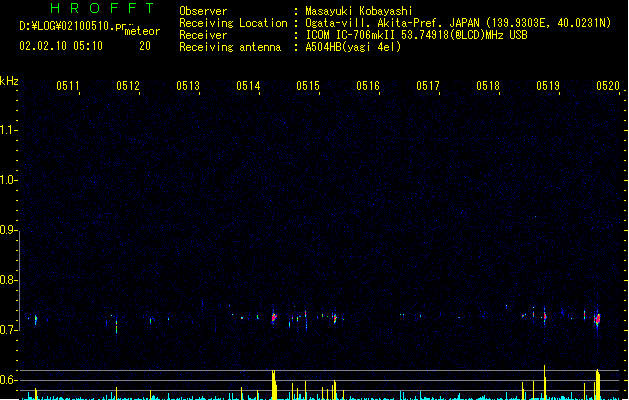Image resolution: width=629 pixels, height=400 pixels.
Task: Click the 0515 time marker
Action: pyautogui.click(x=308, y=86)
